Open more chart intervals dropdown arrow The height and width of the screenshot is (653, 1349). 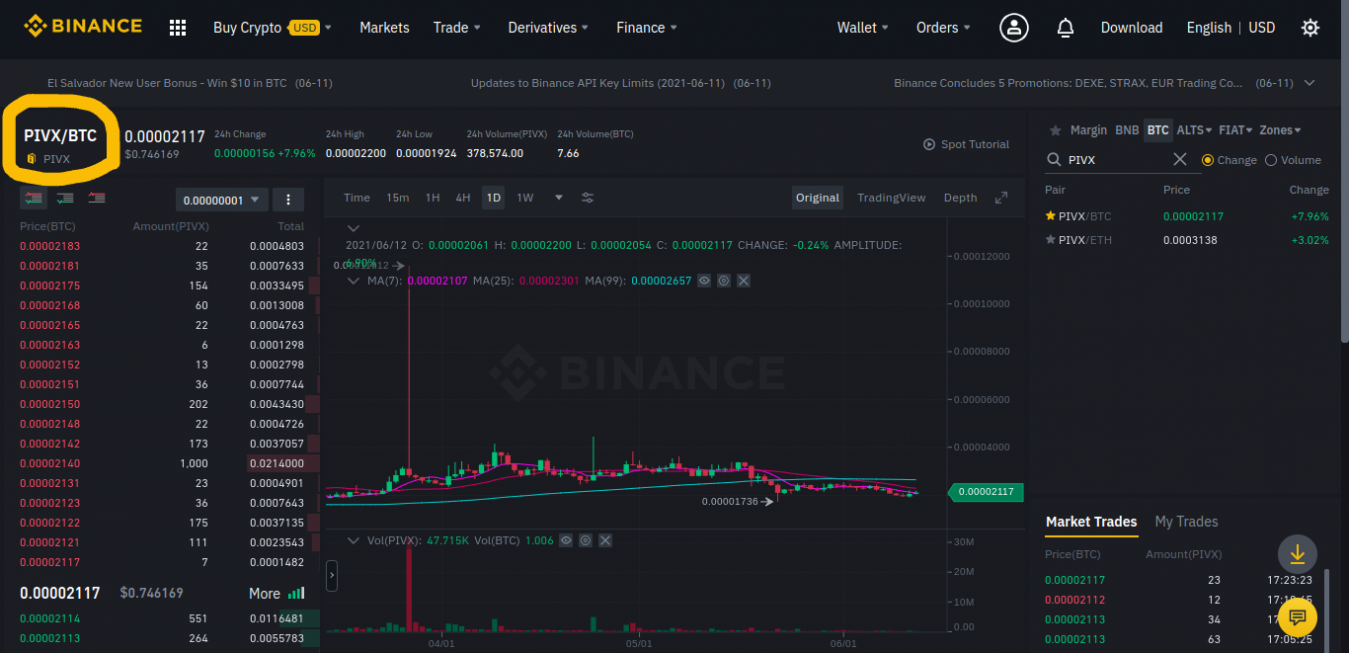pyautogui.click(x=558, y=198)
